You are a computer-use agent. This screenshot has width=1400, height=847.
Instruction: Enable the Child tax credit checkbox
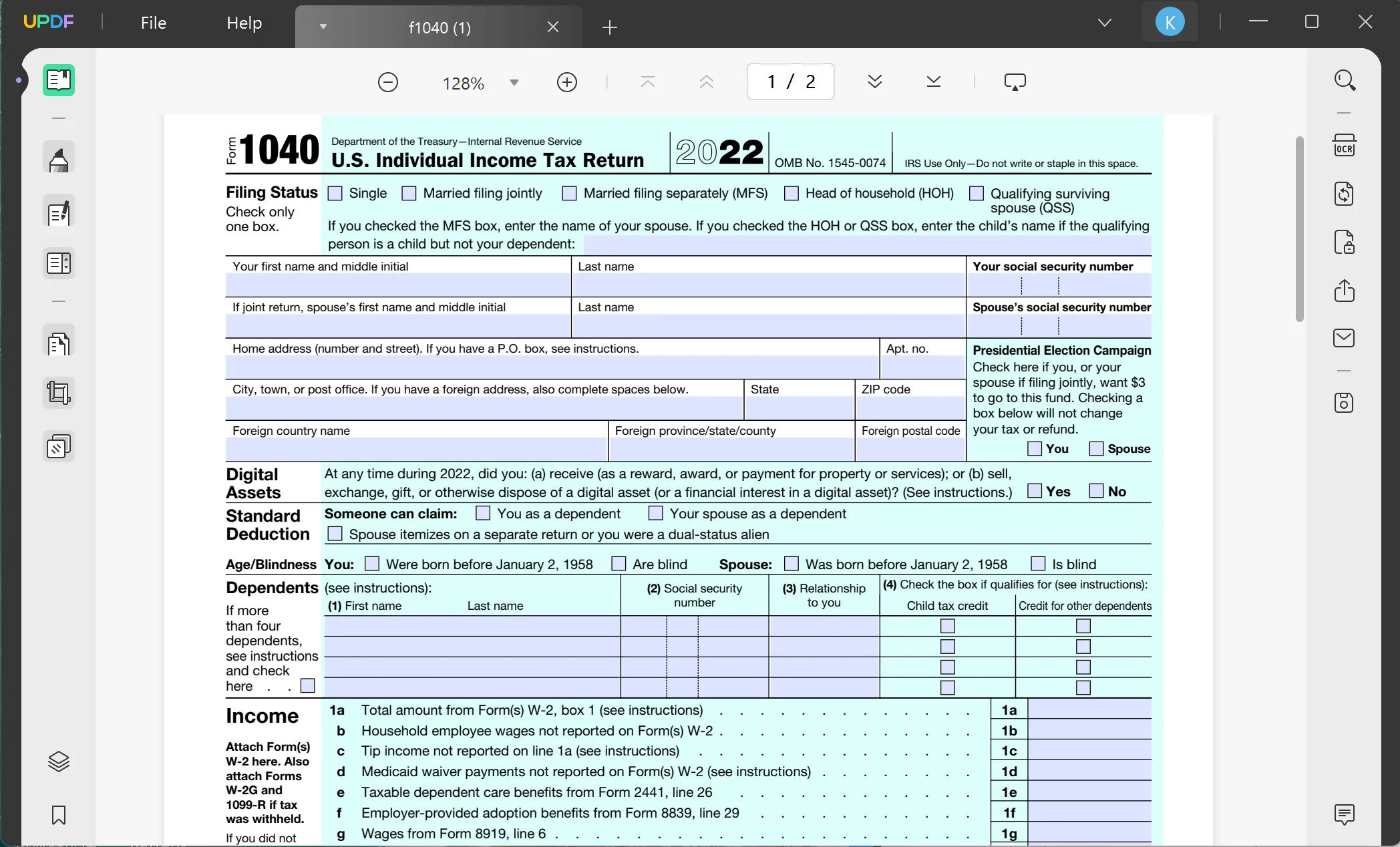click(947, 625)
